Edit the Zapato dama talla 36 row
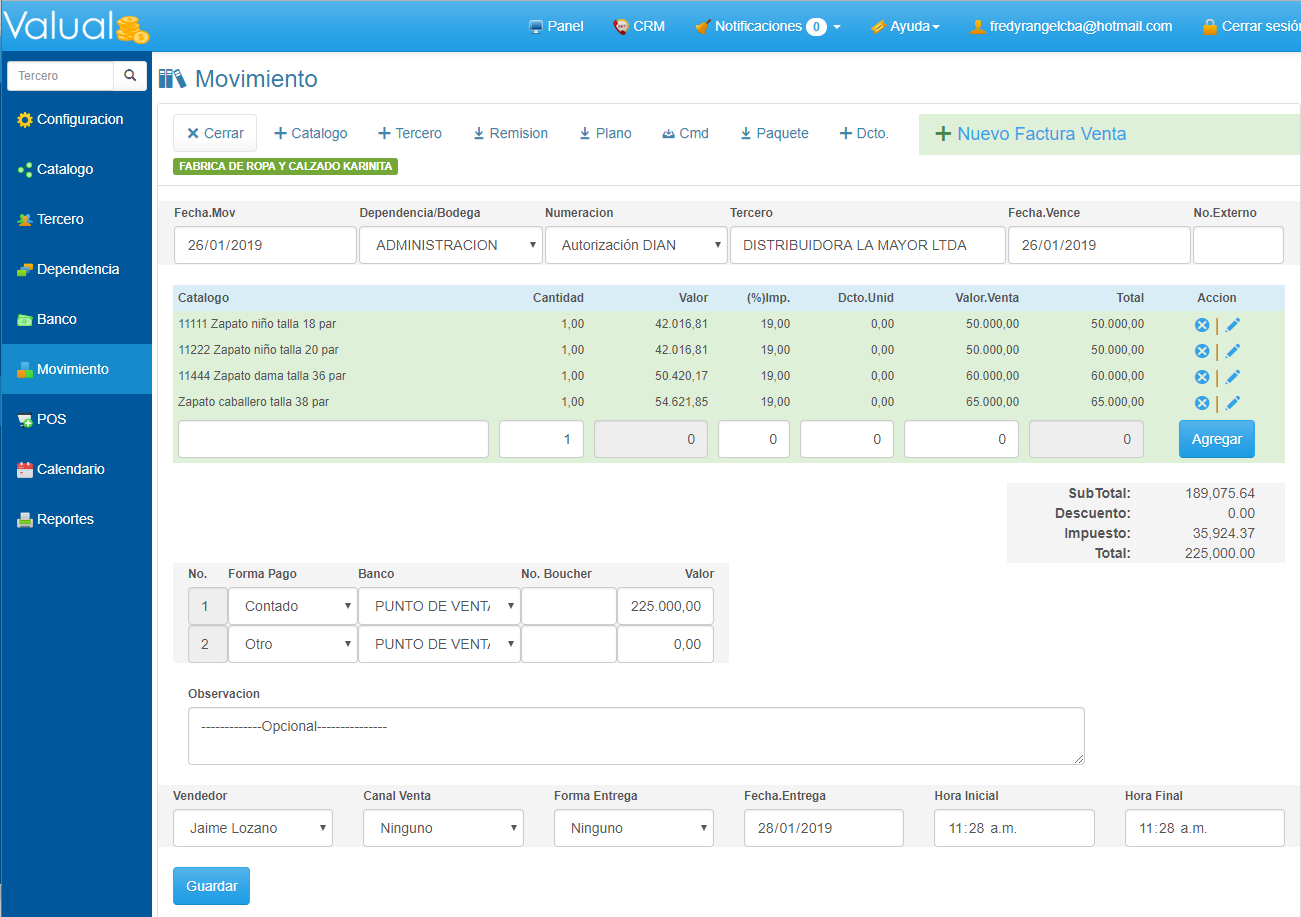This screenshot has height=917, width=1301. pyautogui.click(x=1233, y=377)
